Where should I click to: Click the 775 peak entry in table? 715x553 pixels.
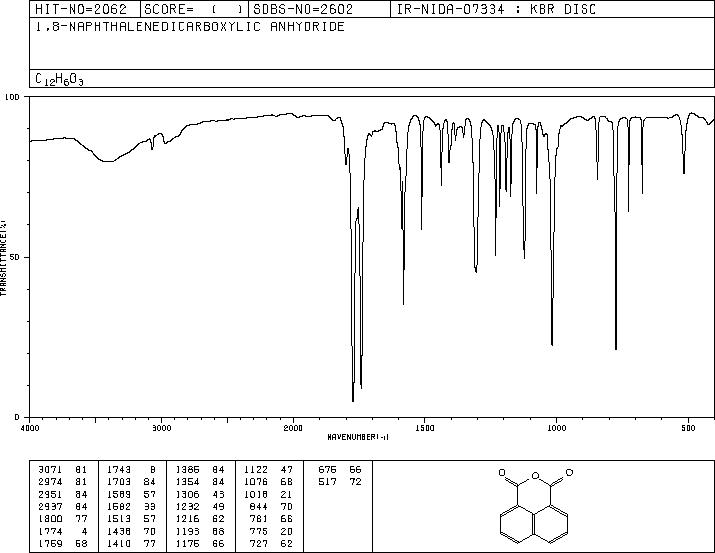point(271,531)
